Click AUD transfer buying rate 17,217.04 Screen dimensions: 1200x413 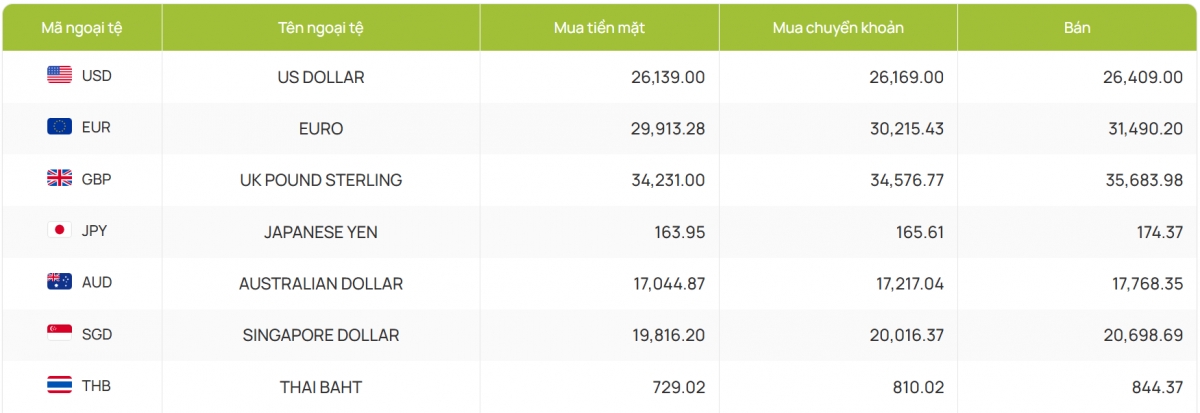coord(901,284)
